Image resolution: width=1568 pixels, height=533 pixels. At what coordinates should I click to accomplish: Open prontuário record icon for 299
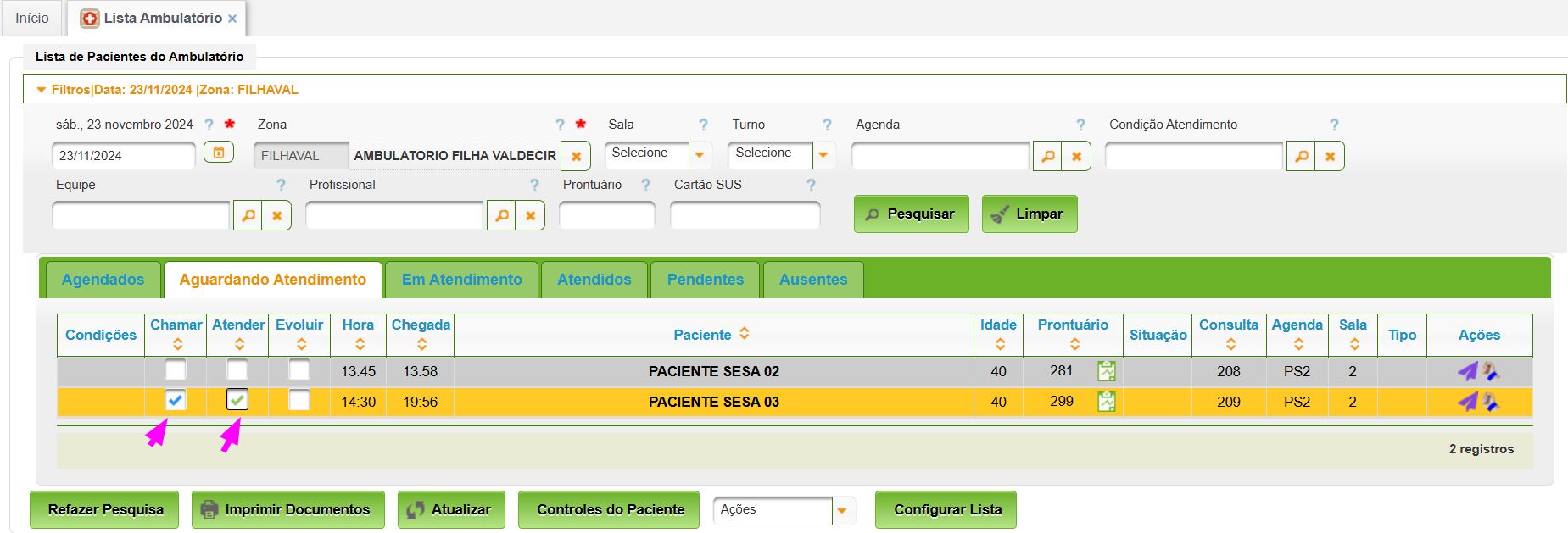point(1107,402)
